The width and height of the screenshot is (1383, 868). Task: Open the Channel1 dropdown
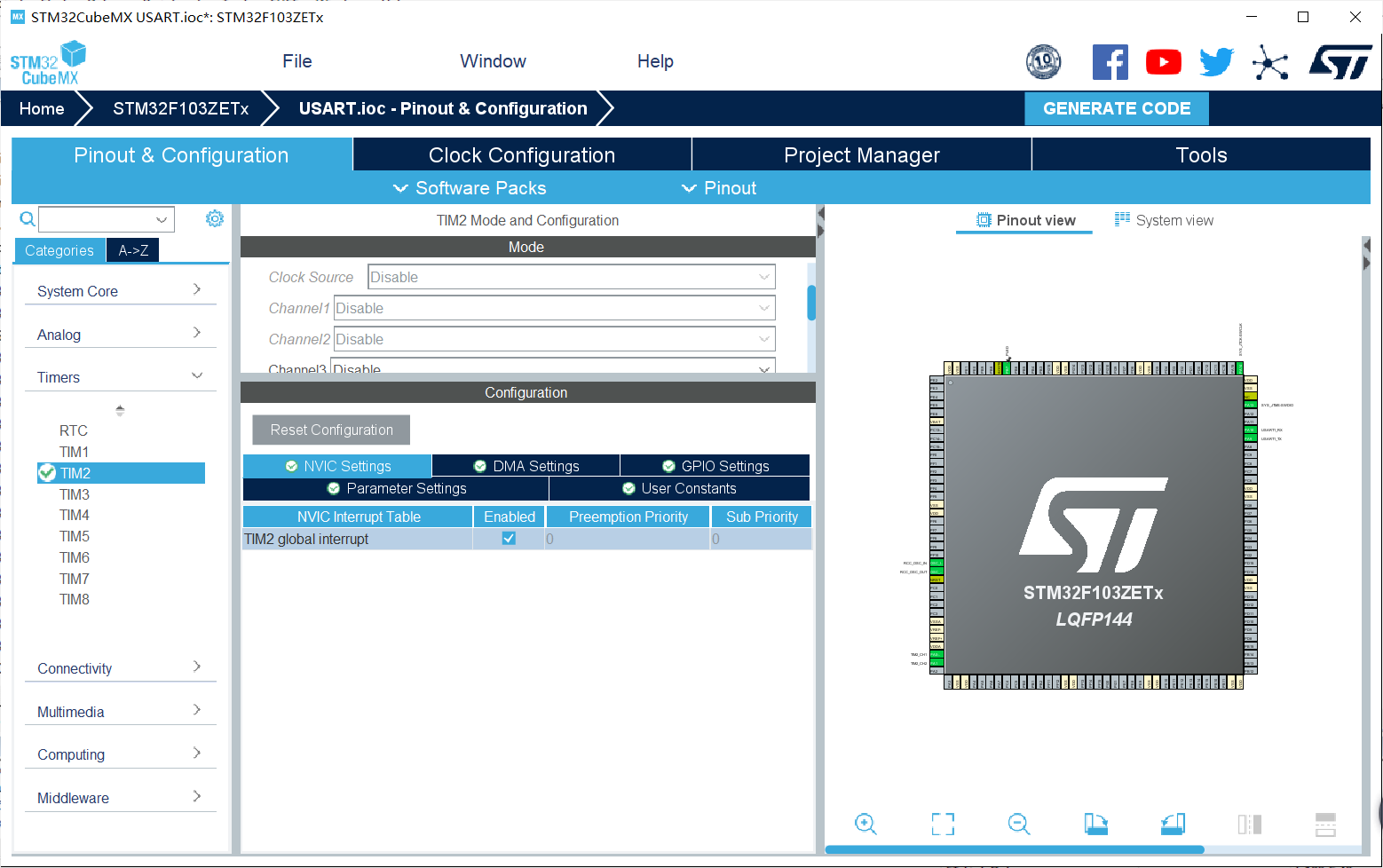point(555,308)
